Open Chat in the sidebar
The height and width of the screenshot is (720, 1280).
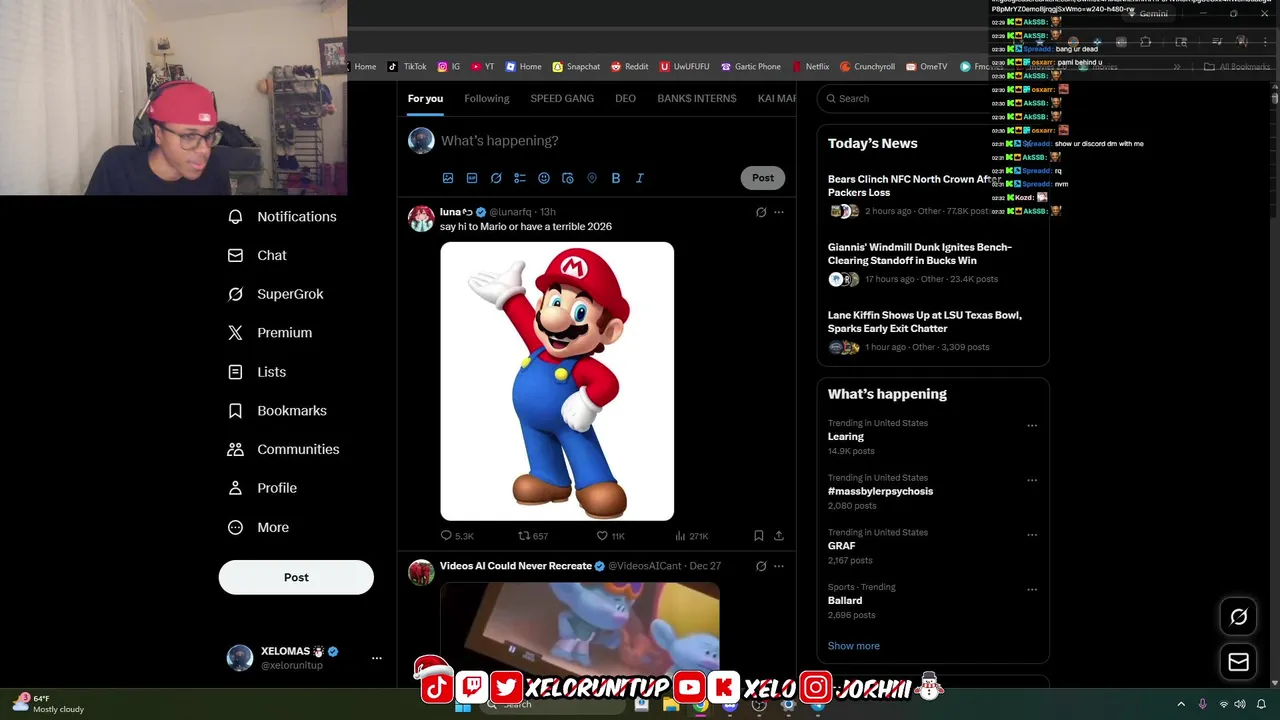point(257,255)
